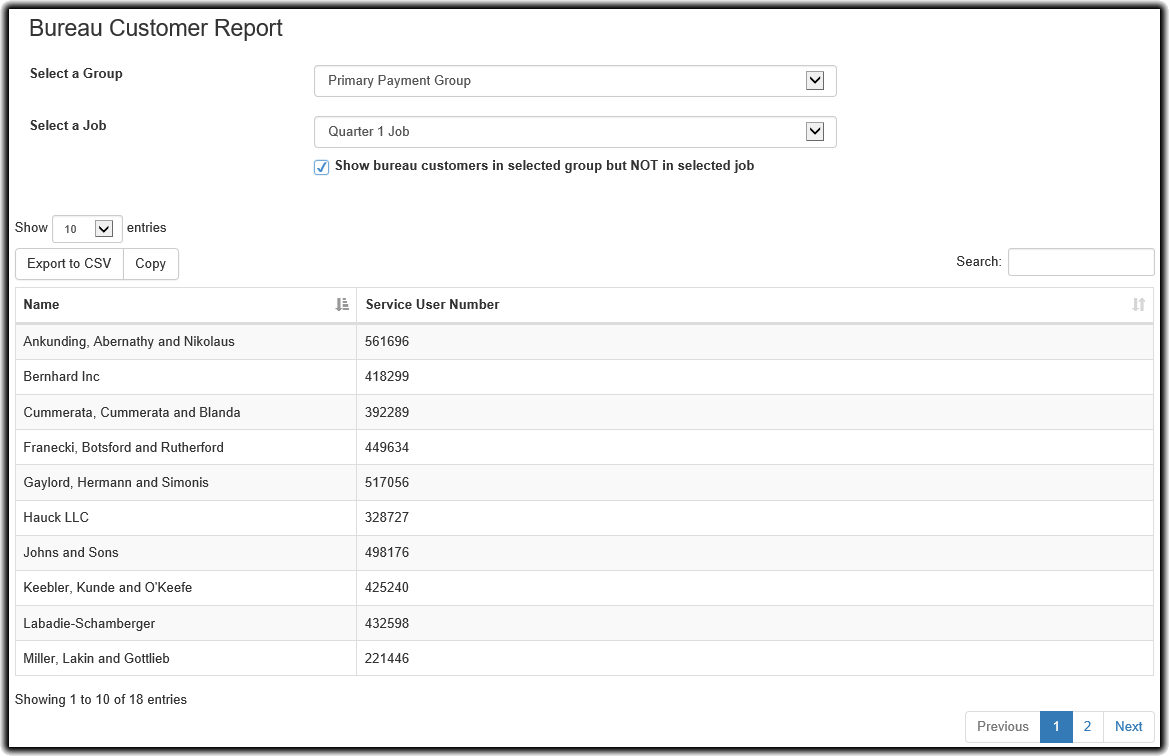Click the Name column sort icon
This screenshot has height=756, width=1169.
tap(342, 305)
